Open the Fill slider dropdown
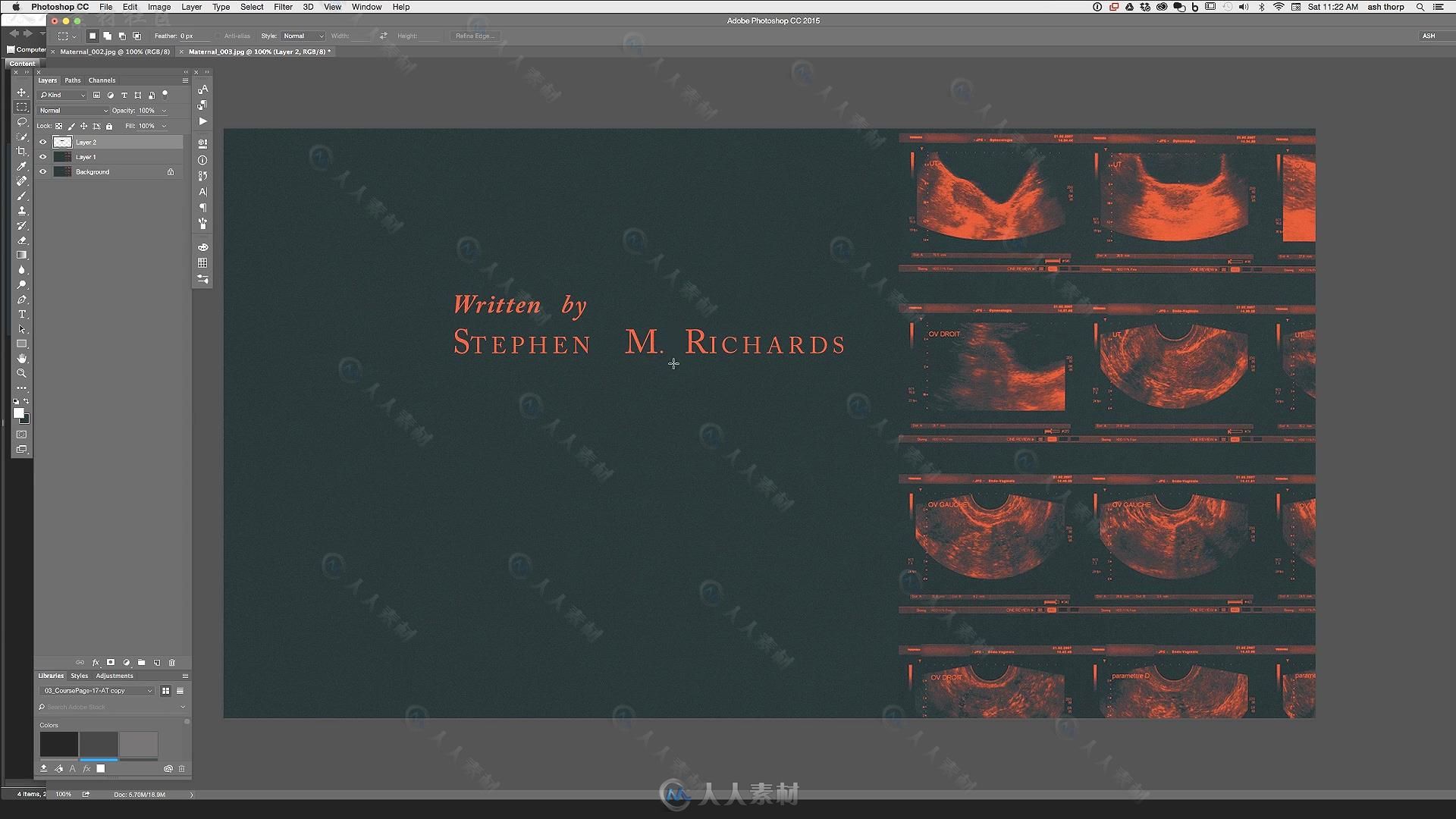Viewport: 1456px width, 819px height. (164, 126)
